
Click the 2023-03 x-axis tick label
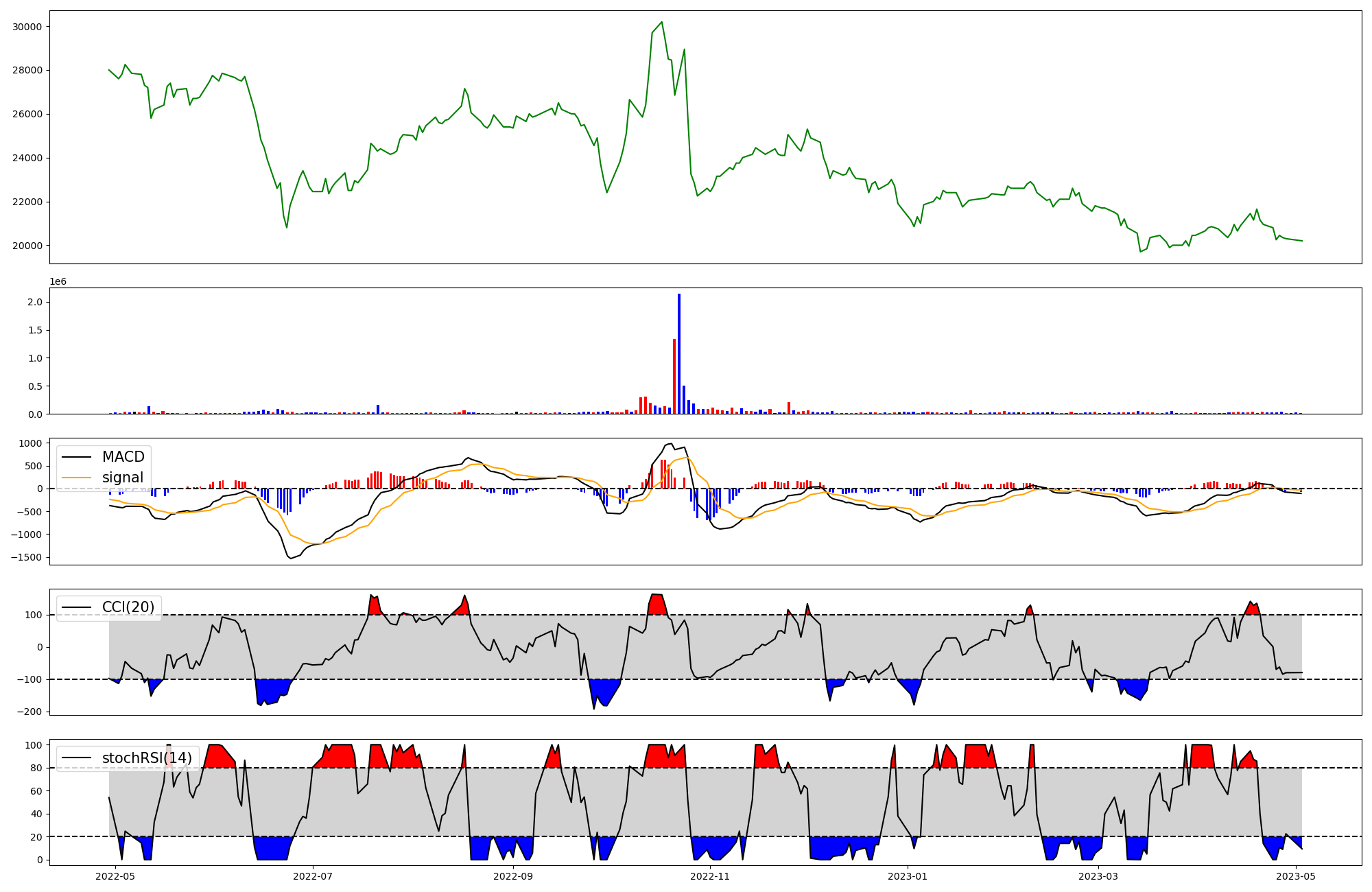point(1098,876)
